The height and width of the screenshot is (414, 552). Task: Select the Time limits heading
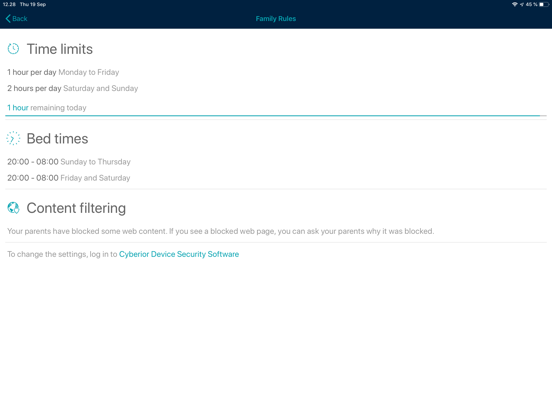[x=60, y=49]
